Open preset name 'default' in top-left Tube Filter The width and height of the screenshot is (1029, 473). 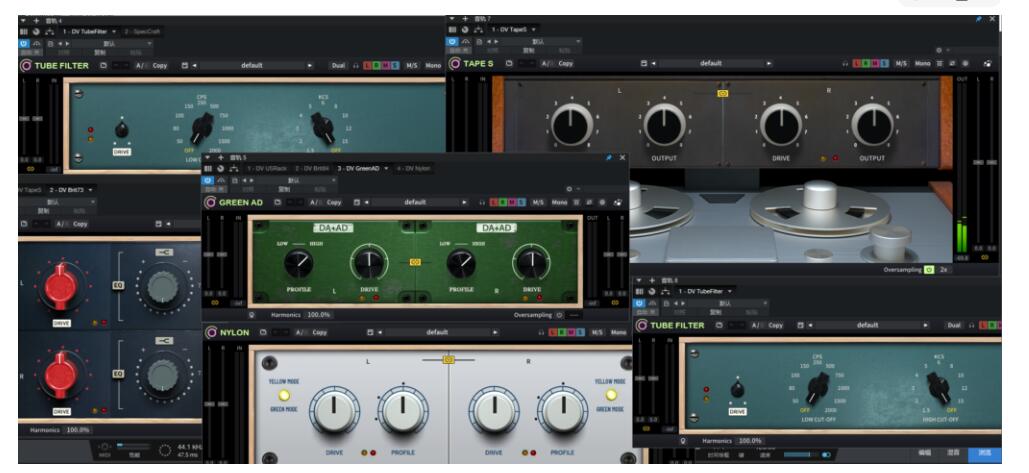coord(252,66)
